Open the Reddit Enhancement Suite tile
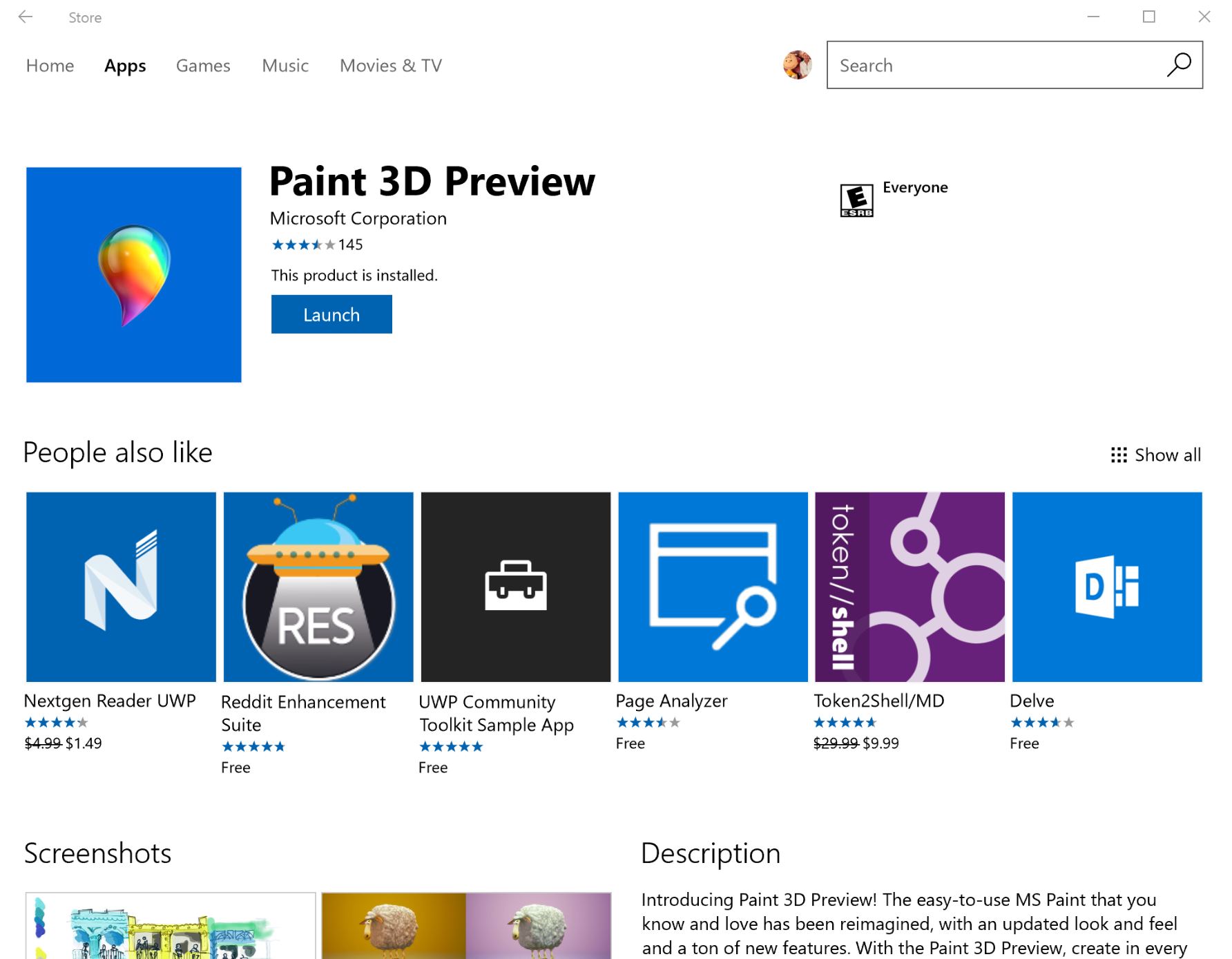This screenshot has width=1232, height=959. (x=318, y=587)
